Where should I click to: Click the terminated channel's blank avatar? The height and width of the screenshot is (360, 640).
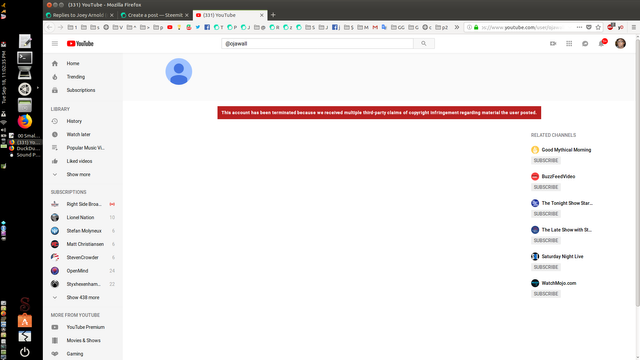pyautogui.click(x=179, y=71)
